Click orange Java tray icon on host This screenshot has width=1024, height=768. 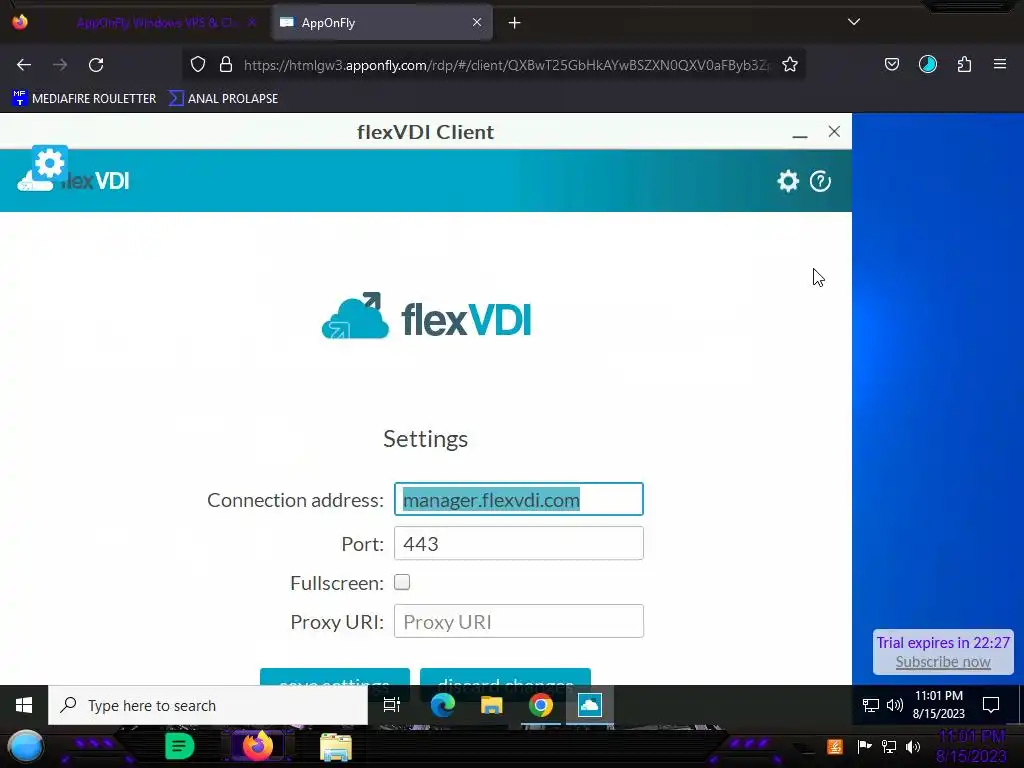tap(835, 746)
